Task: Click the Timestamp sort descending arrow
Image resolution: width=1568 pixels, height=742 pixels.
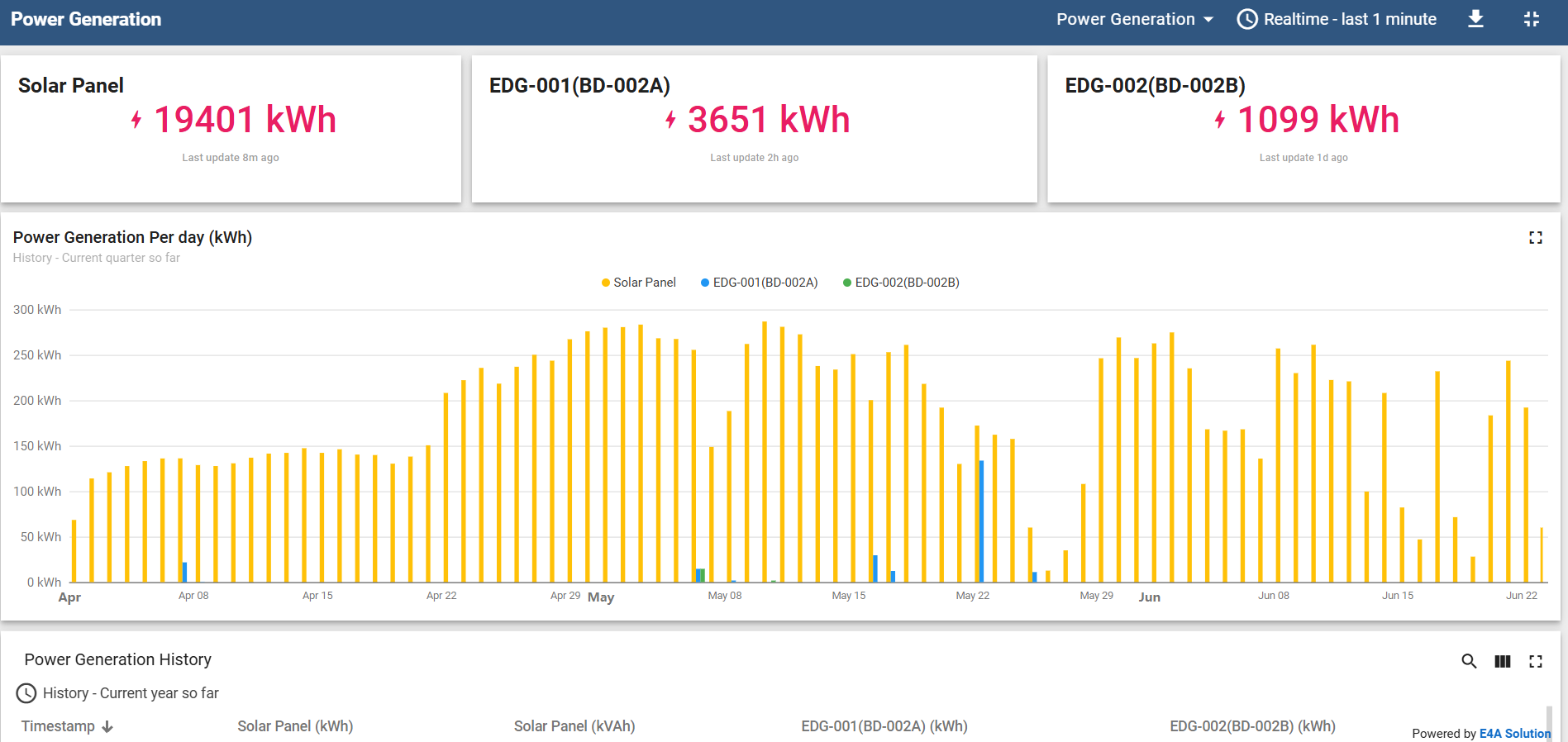Action: coord(107,727)
